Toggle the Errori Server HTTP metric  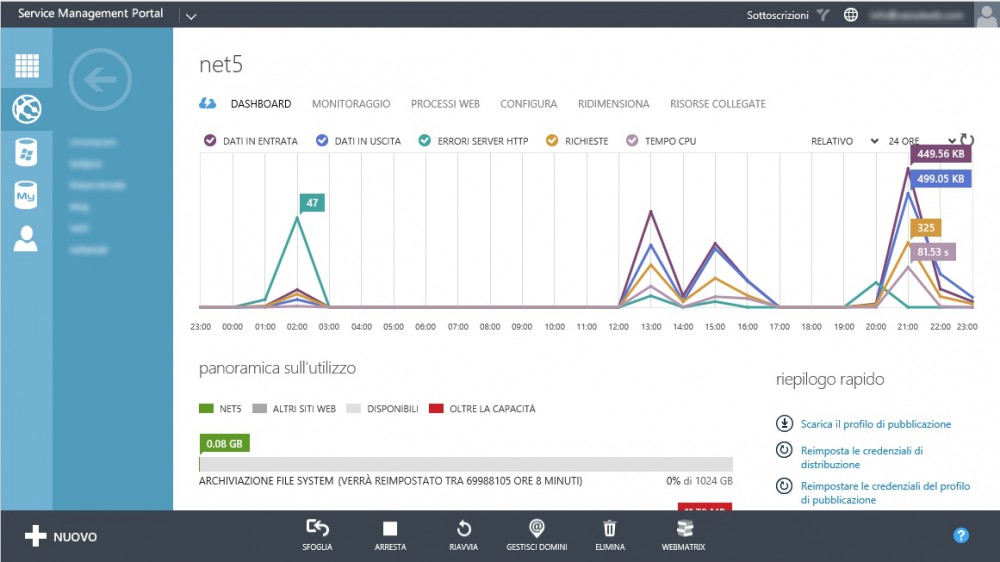tap(426, 141)
